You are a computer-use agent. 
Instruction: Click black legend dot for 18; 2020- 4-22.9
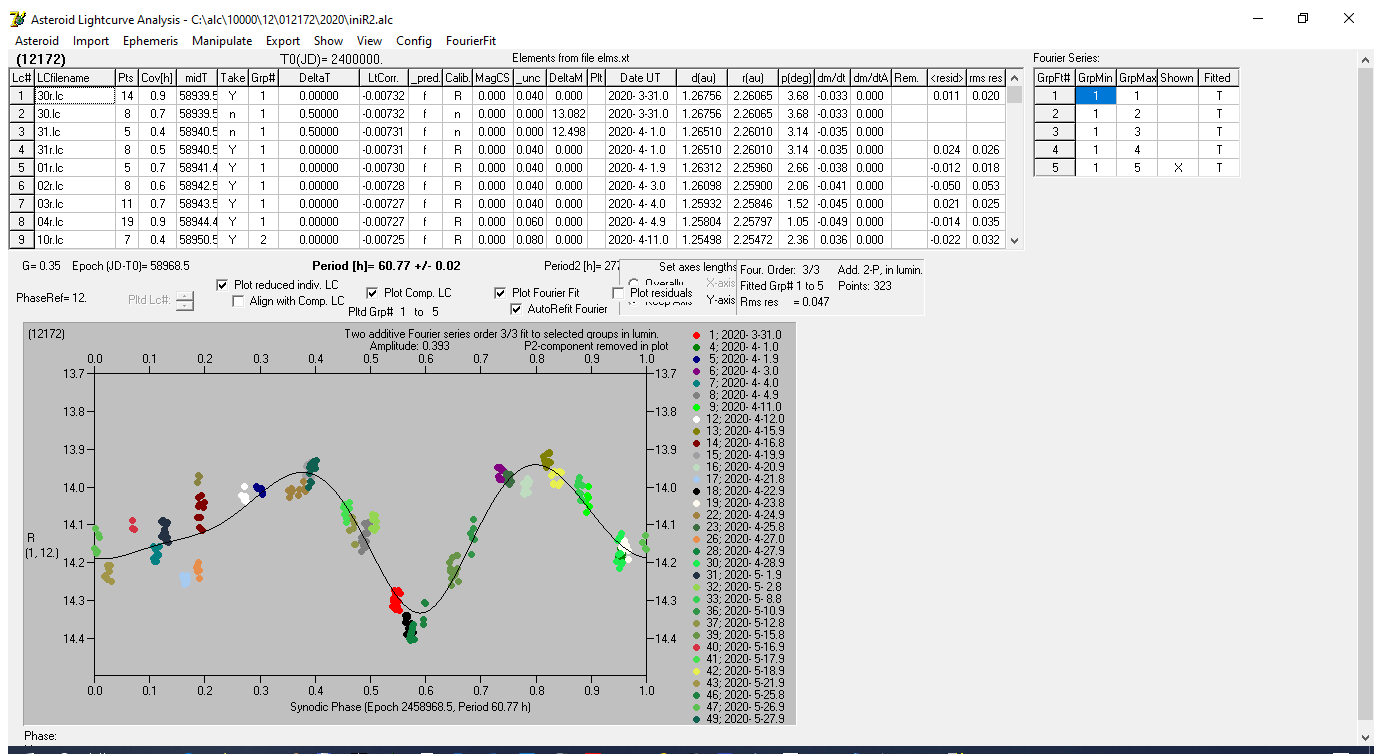click(x=697, y=491)
